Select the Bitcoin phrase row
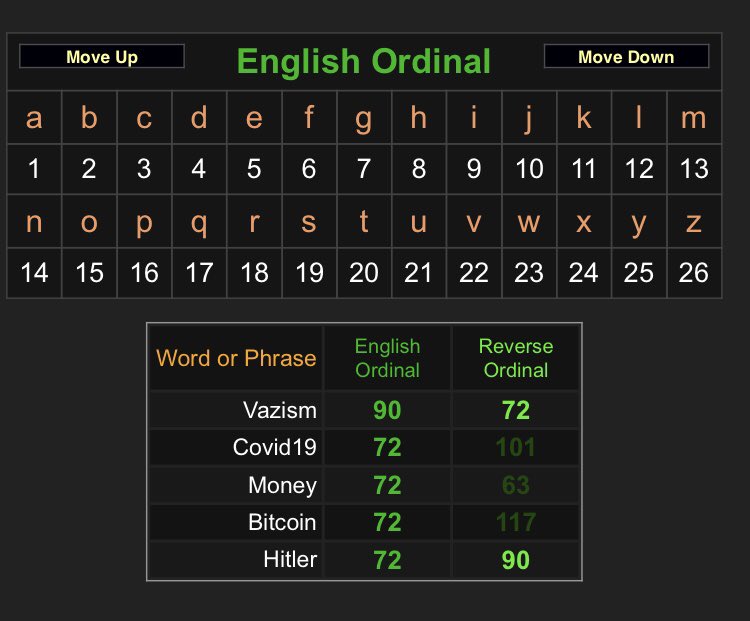Screen dimensions: 750x621 point(364,522)
